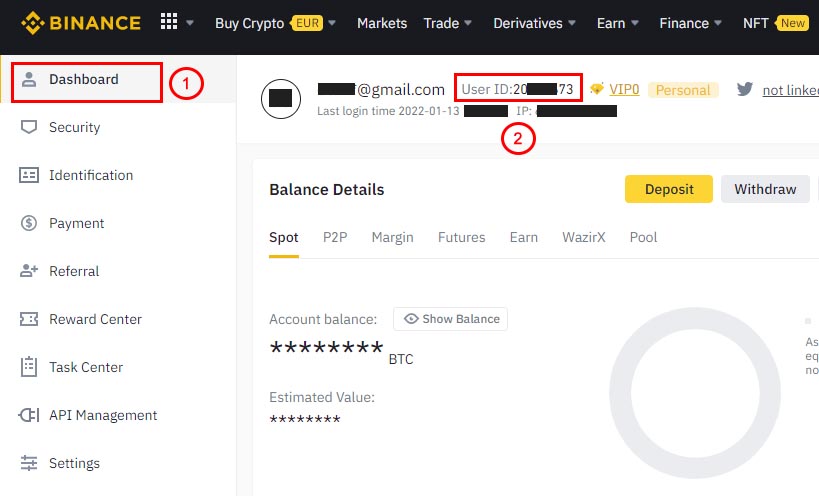Expand the Derivatives dropdown menu
The height and width of the screenshot is (496, 819).
click(535, 23)
